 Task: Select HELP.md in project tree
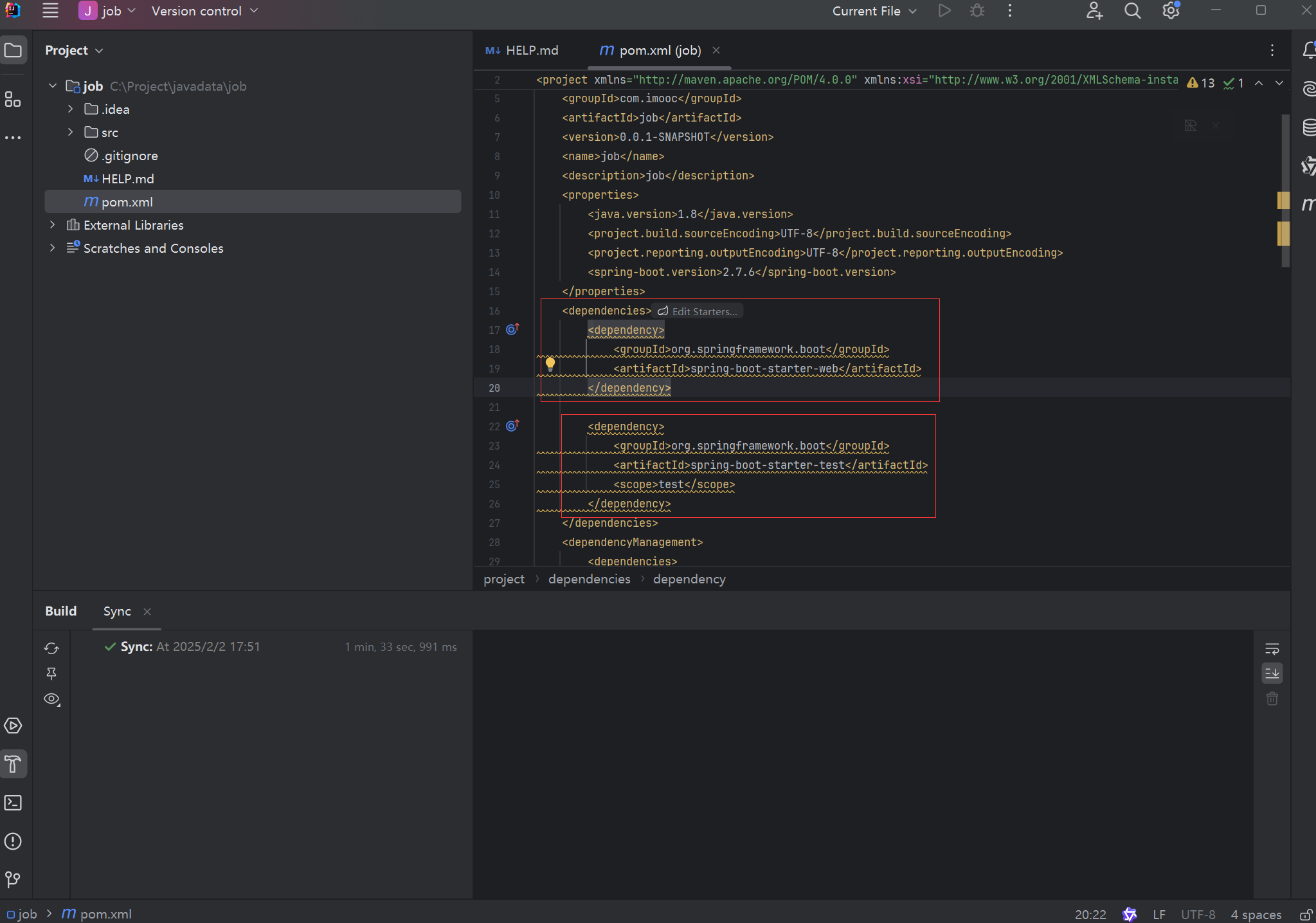(128, 179)
